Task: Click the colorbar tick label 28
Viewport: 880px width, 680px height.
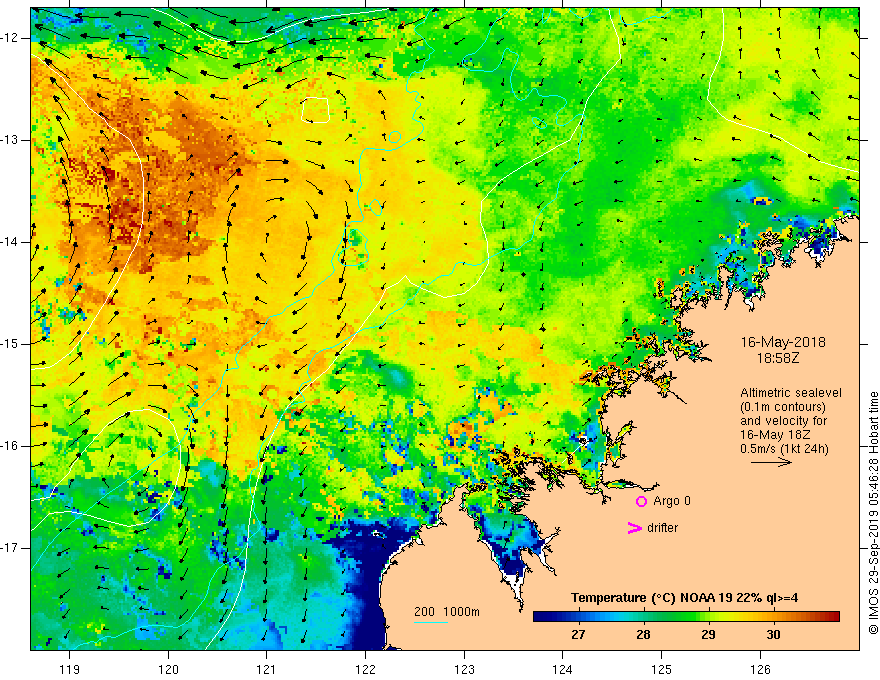Action: click(x=643, y=635)
